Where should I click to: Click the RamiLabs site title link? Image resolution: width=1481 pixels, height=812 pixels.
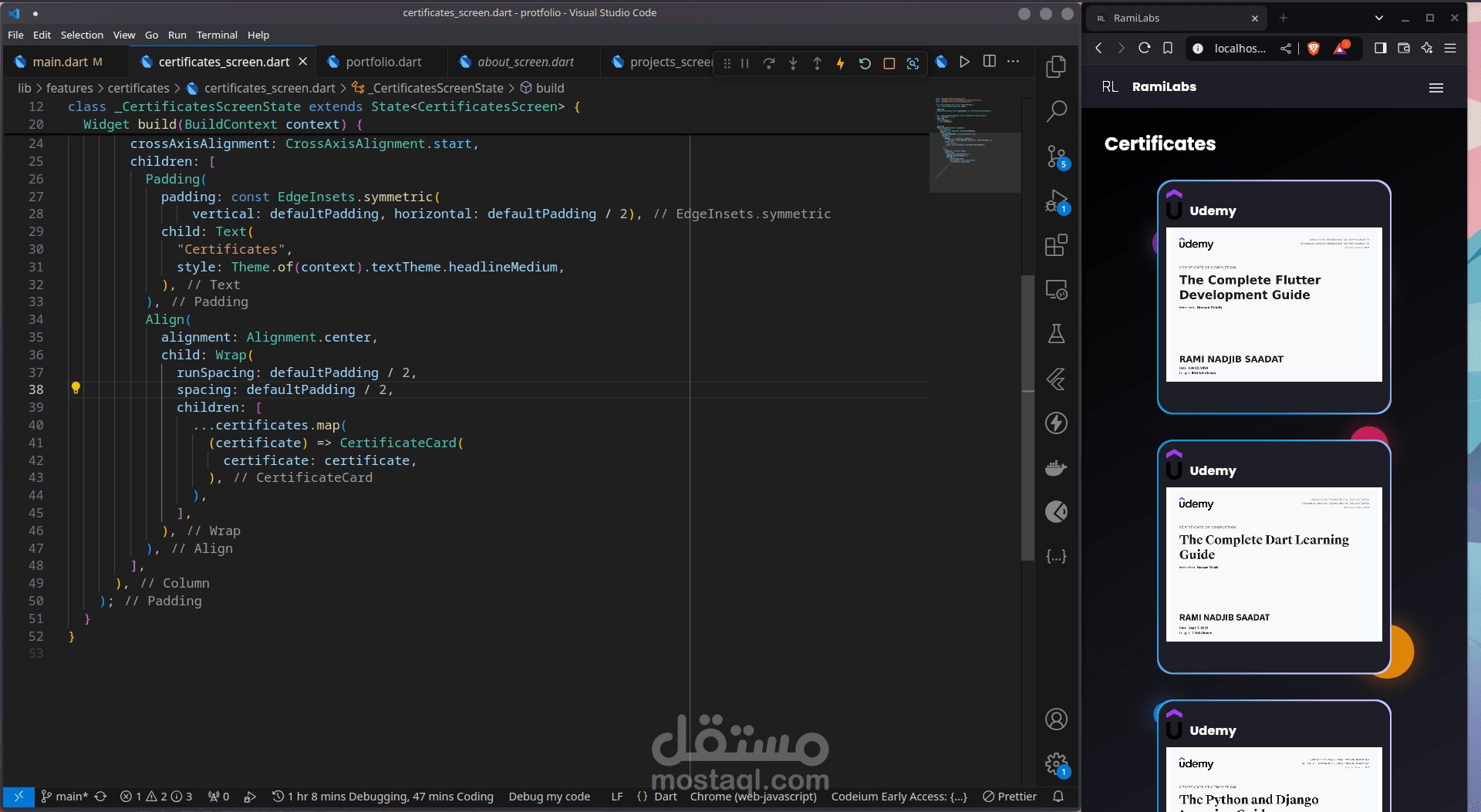[x=1164, y=87]
